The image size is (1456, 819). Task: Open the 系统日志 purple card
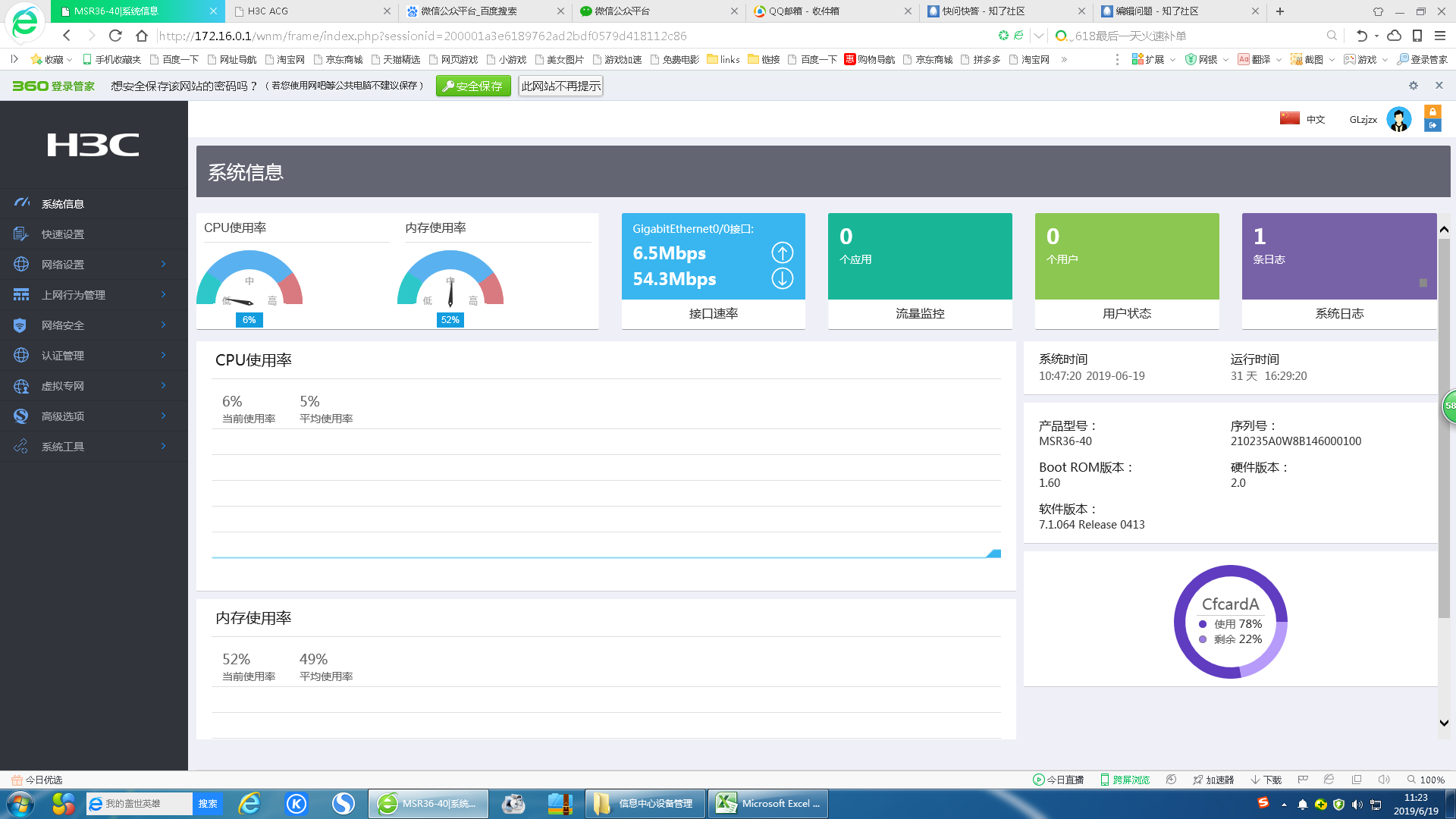pyautogui.click(x=1338, y=271)
